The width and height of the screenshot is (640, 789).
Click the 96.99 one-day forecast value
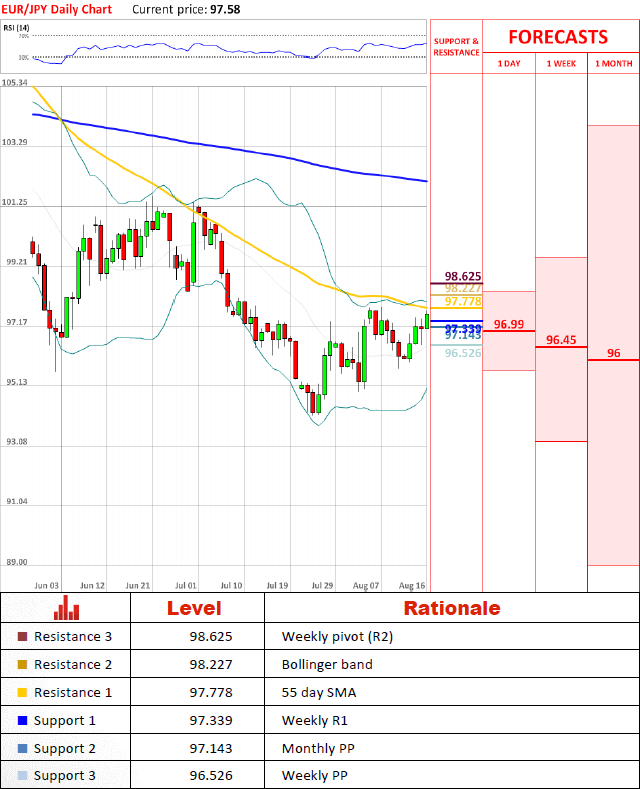coord(509,324)
